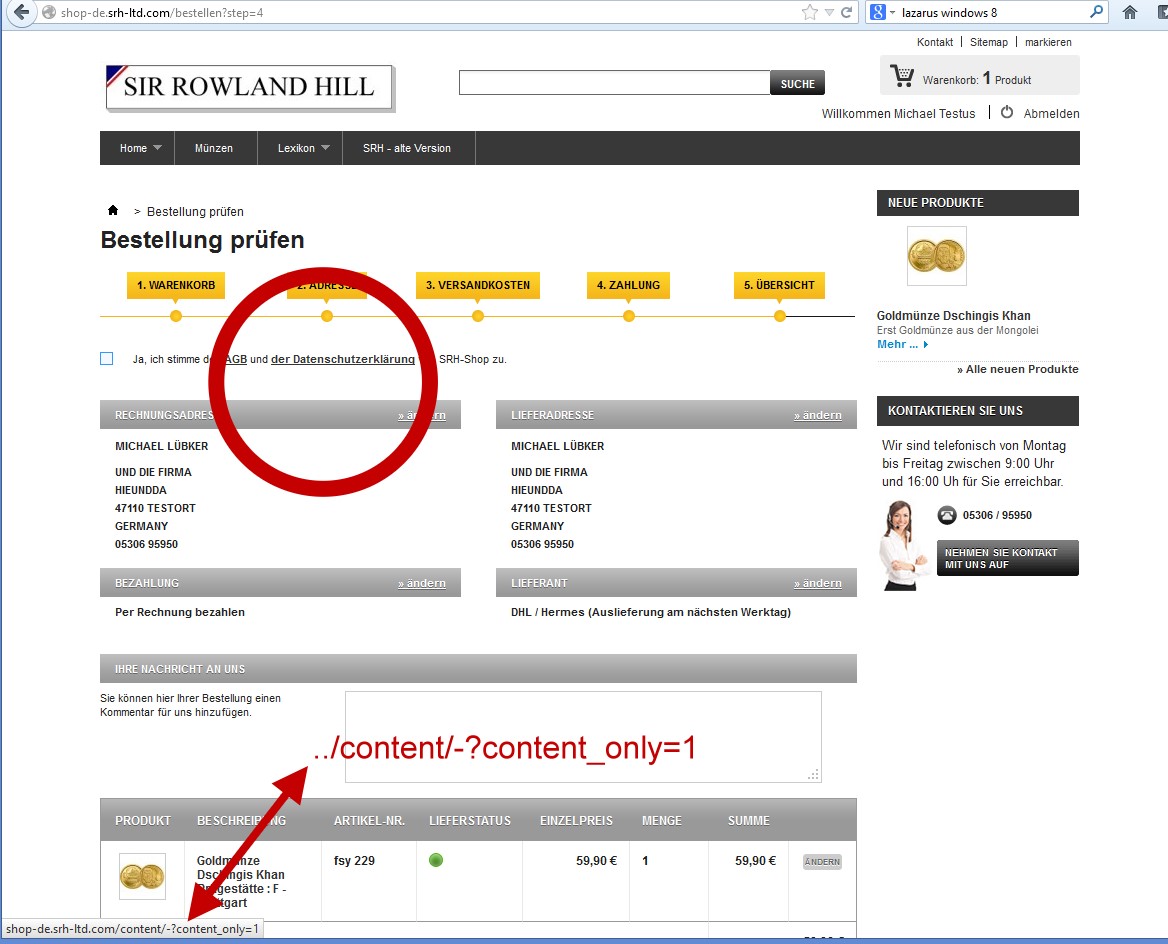Viewport: 1168px width, 944px height.
Task: Open the URL history dropdown arrow
Action: [829, 13]
